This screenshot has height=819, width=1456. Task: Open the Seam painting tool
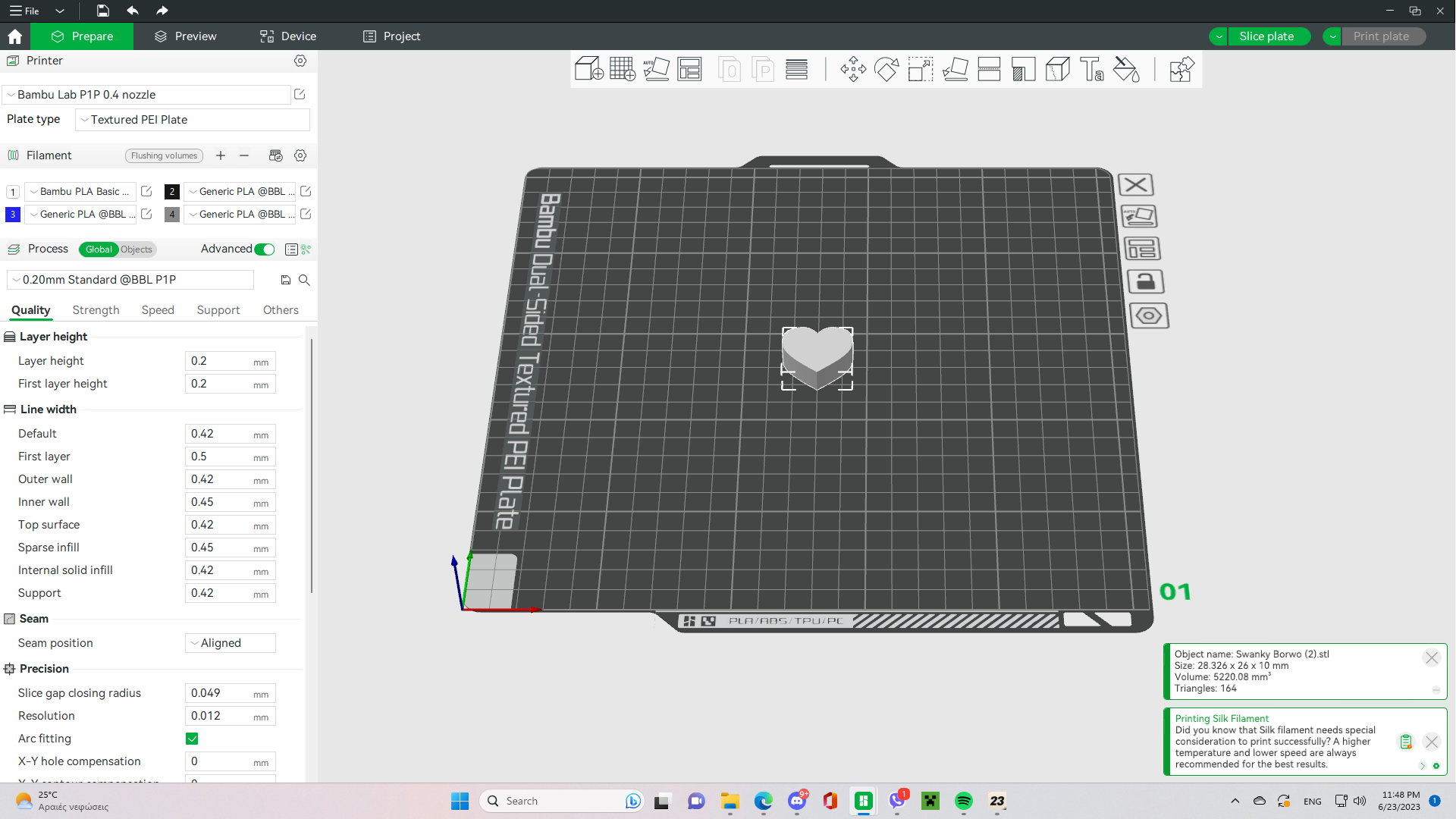click(x=1057, y=69)
